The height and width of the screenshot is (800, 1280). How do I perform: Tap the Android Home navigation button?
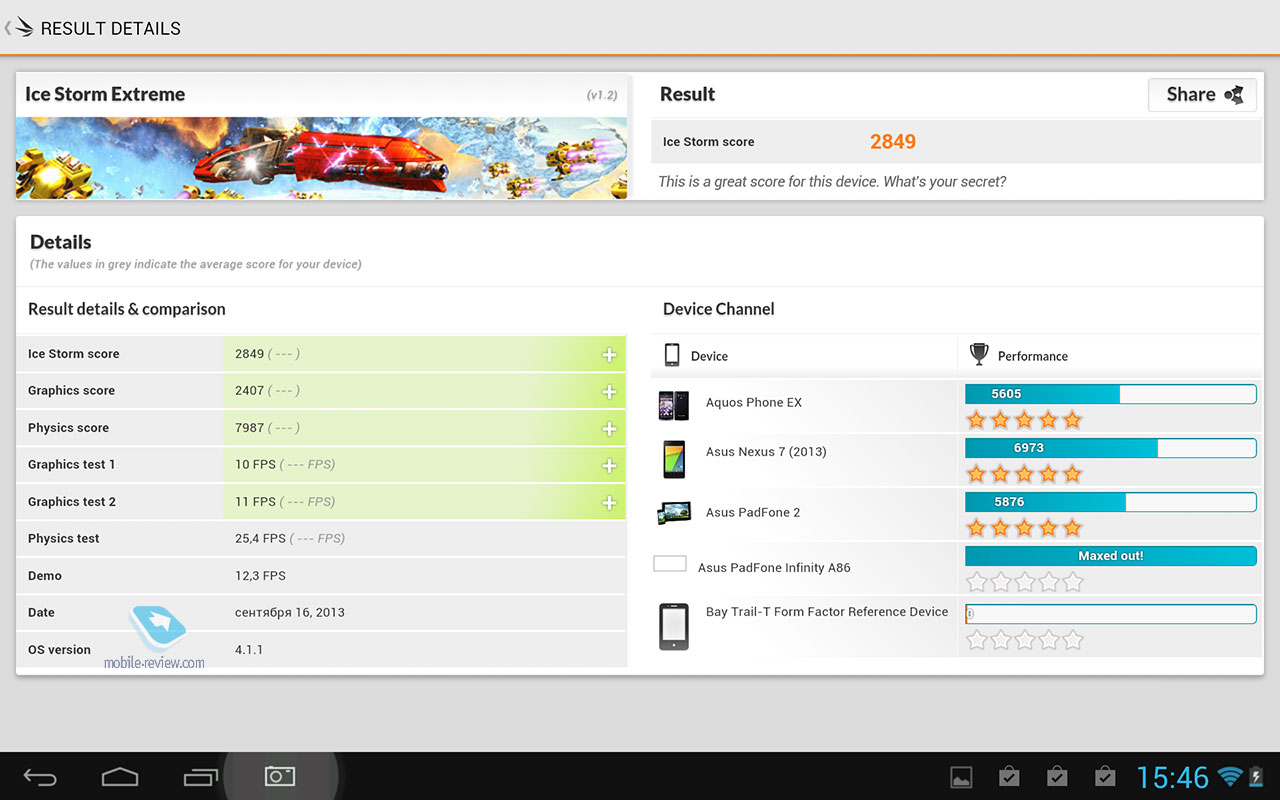[120, 776]
